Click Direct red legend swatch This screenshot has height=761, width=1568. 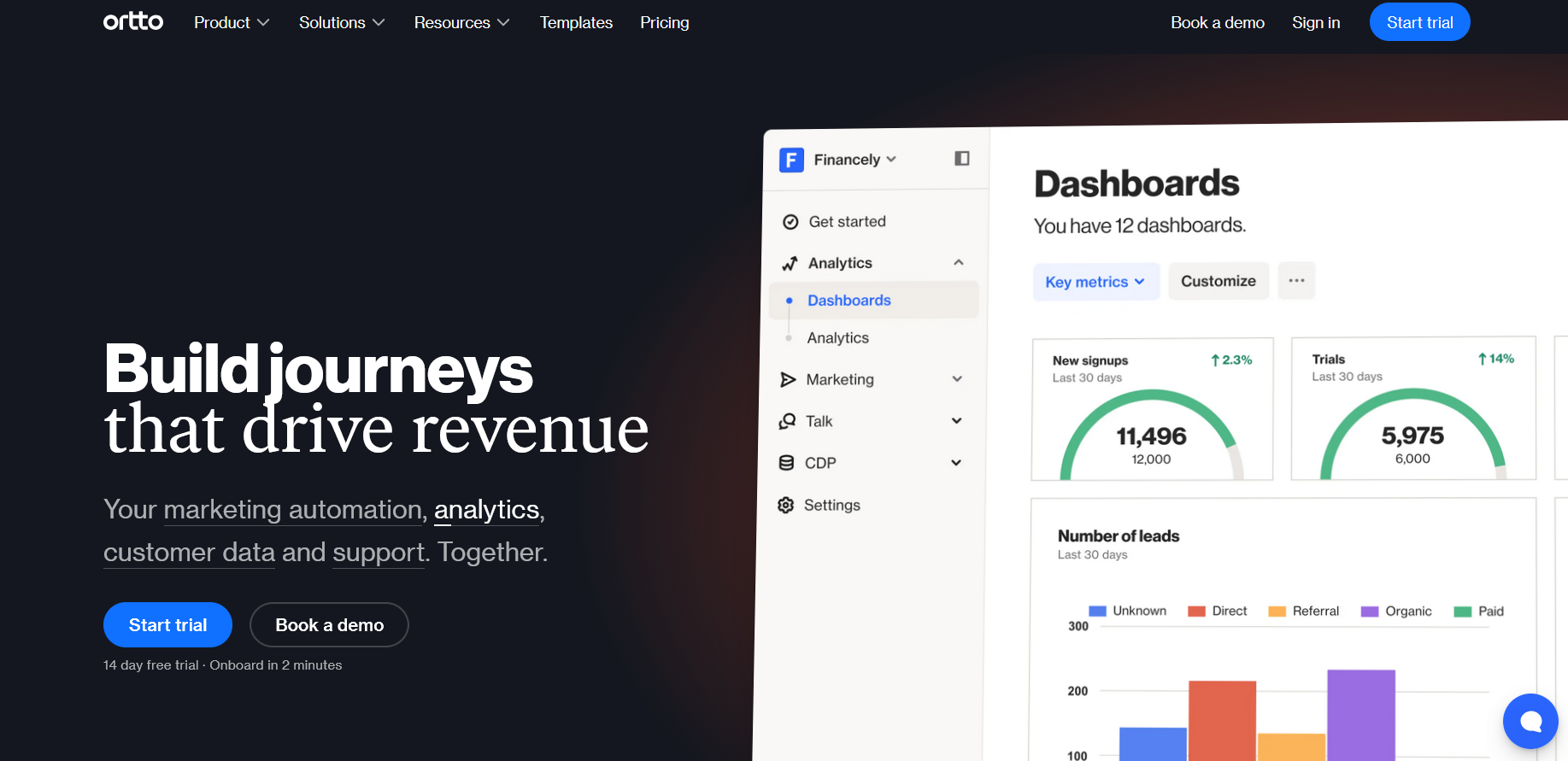[1197, 612]
